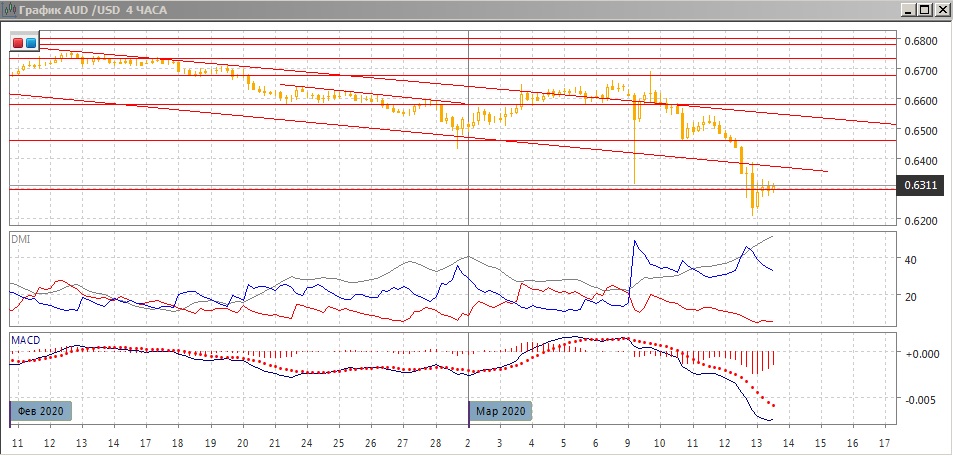Click the DMI scale value 40
Image resolution: width=953 pixels, height=456 pixels.
tap(911, 259)
